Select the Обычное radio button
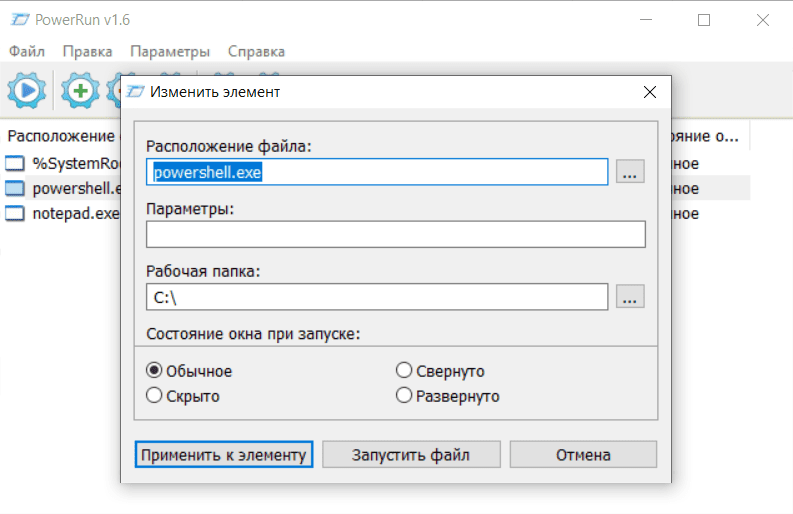The width and height of the screenshot is (793, 514). 154,371
